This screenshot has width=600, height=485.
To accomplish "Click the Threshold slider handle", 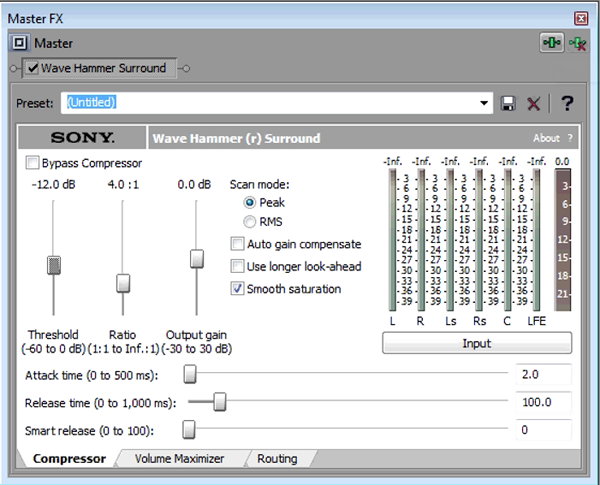I will (54, 265).
